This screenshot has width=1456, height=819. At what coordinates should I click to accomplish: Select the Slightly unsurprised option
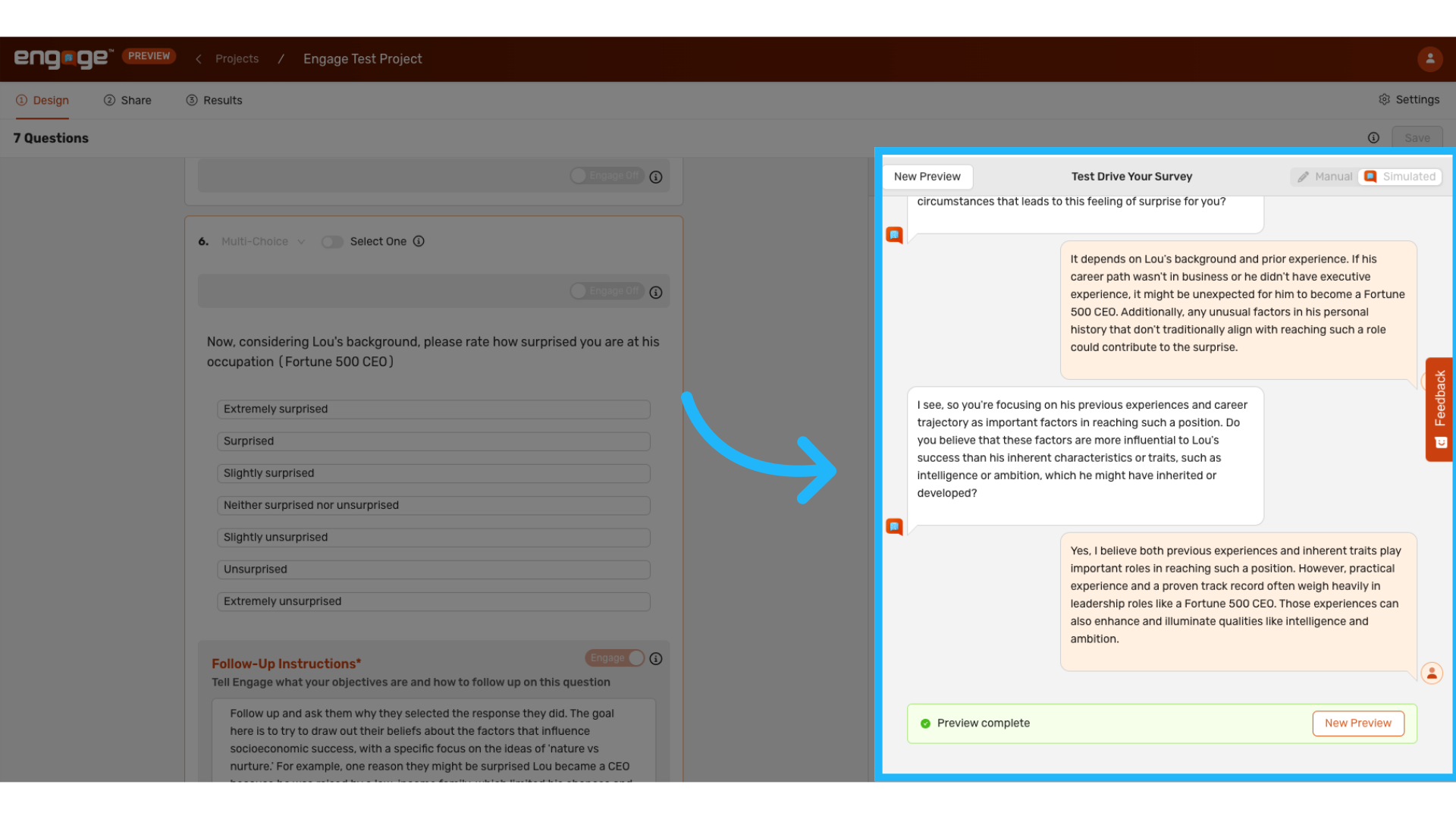pos(434,538)
